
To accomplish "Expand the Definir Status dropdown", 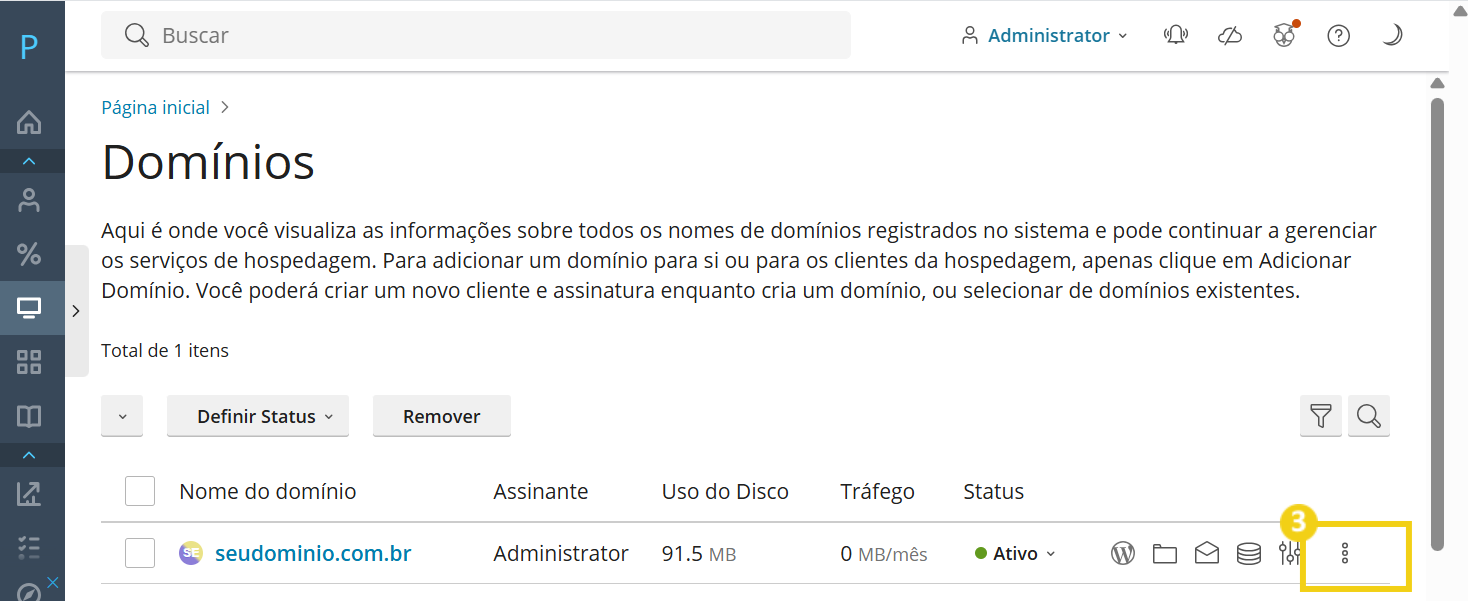I will pyautogui.click(x=257, y=415).
